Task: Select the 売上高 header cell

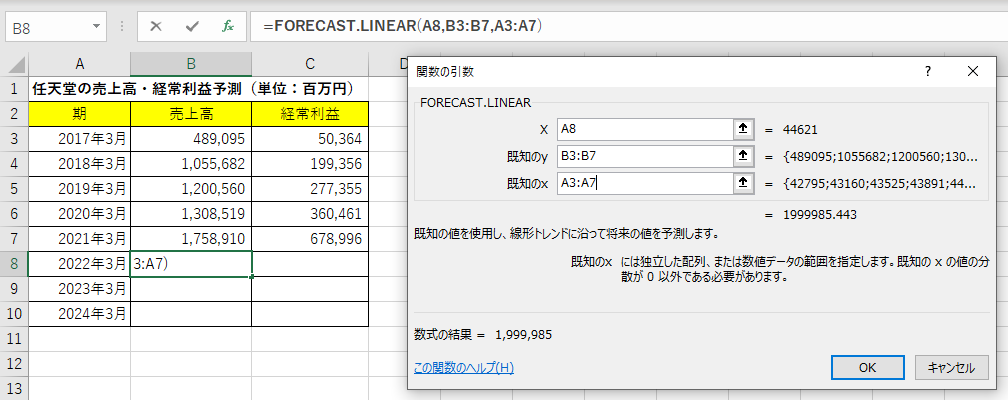Action: click(x=191, y=114)
